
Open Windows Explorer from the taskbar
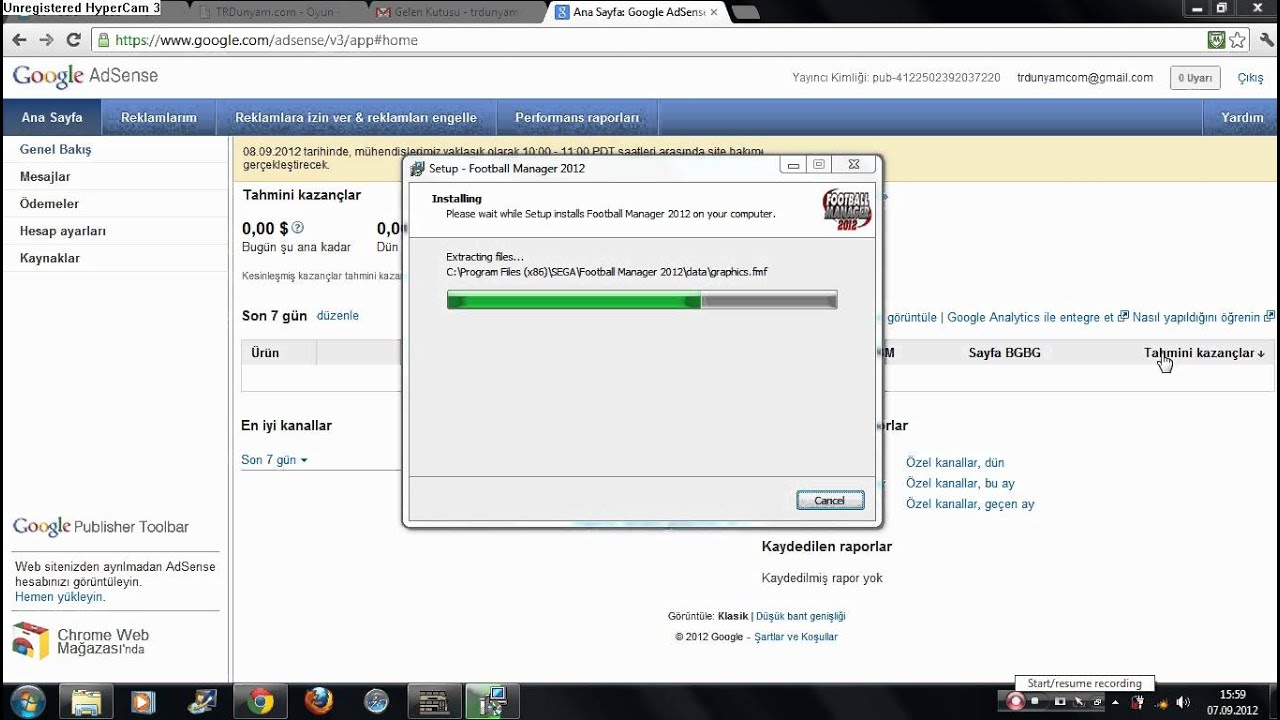pyautogui.click(x=87, y=702)
